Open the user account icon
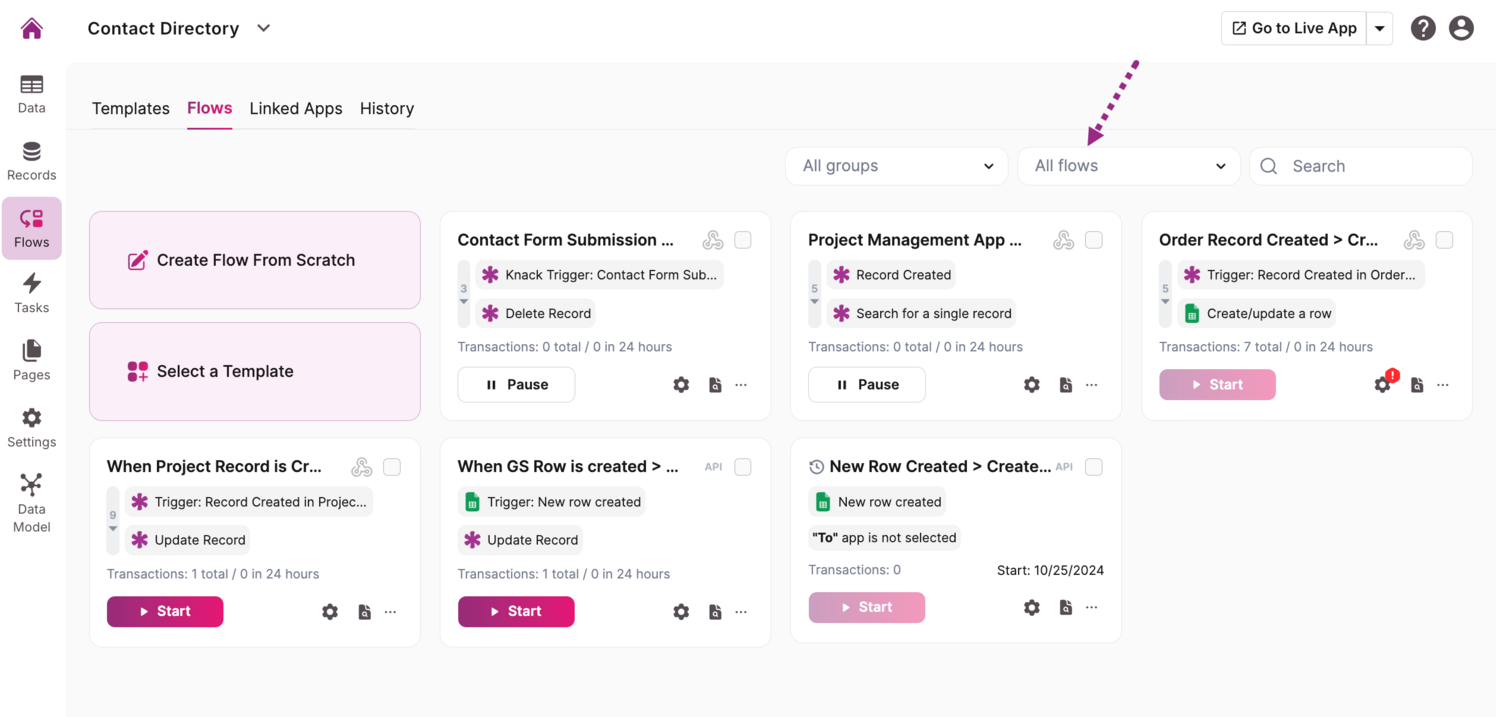1500x717 pixels. pos(1461,28)
